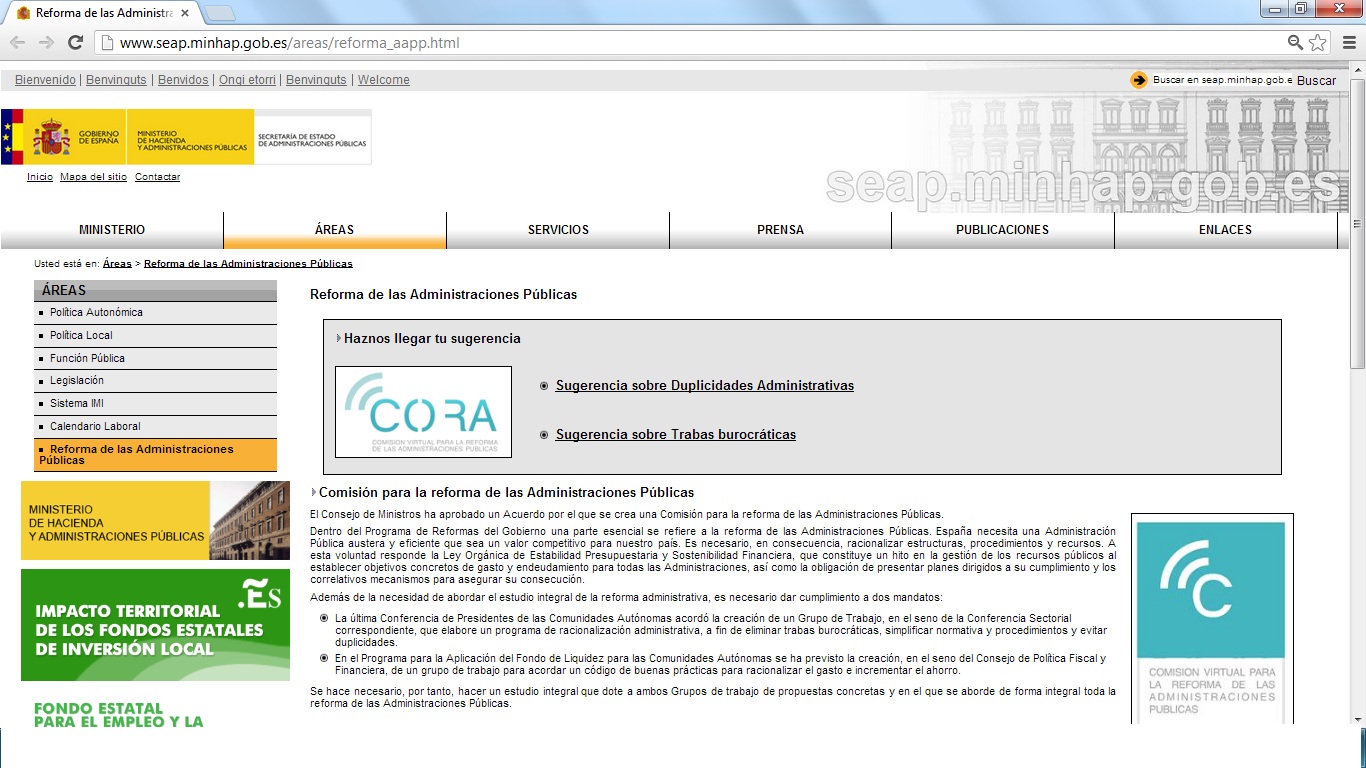Select Función Pública in the sidebar

point(87,358)
